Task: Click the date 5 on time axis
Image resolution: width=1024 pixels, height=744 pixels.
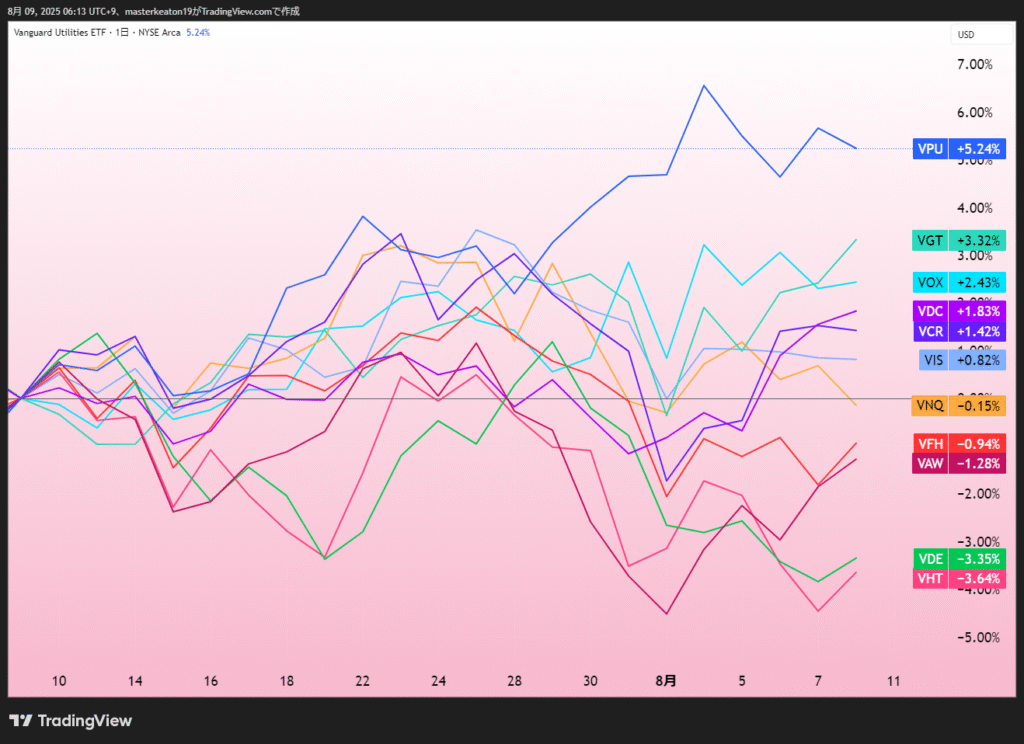Action: coord(742,681)
